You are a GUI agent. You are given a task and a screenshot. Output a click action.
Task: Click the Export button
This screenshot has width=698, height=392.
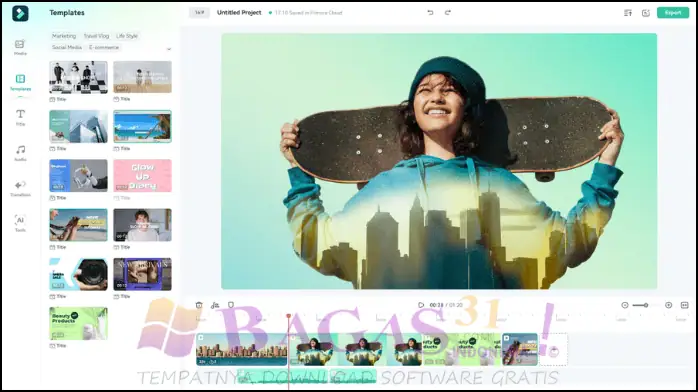click(x=673, y=12)
